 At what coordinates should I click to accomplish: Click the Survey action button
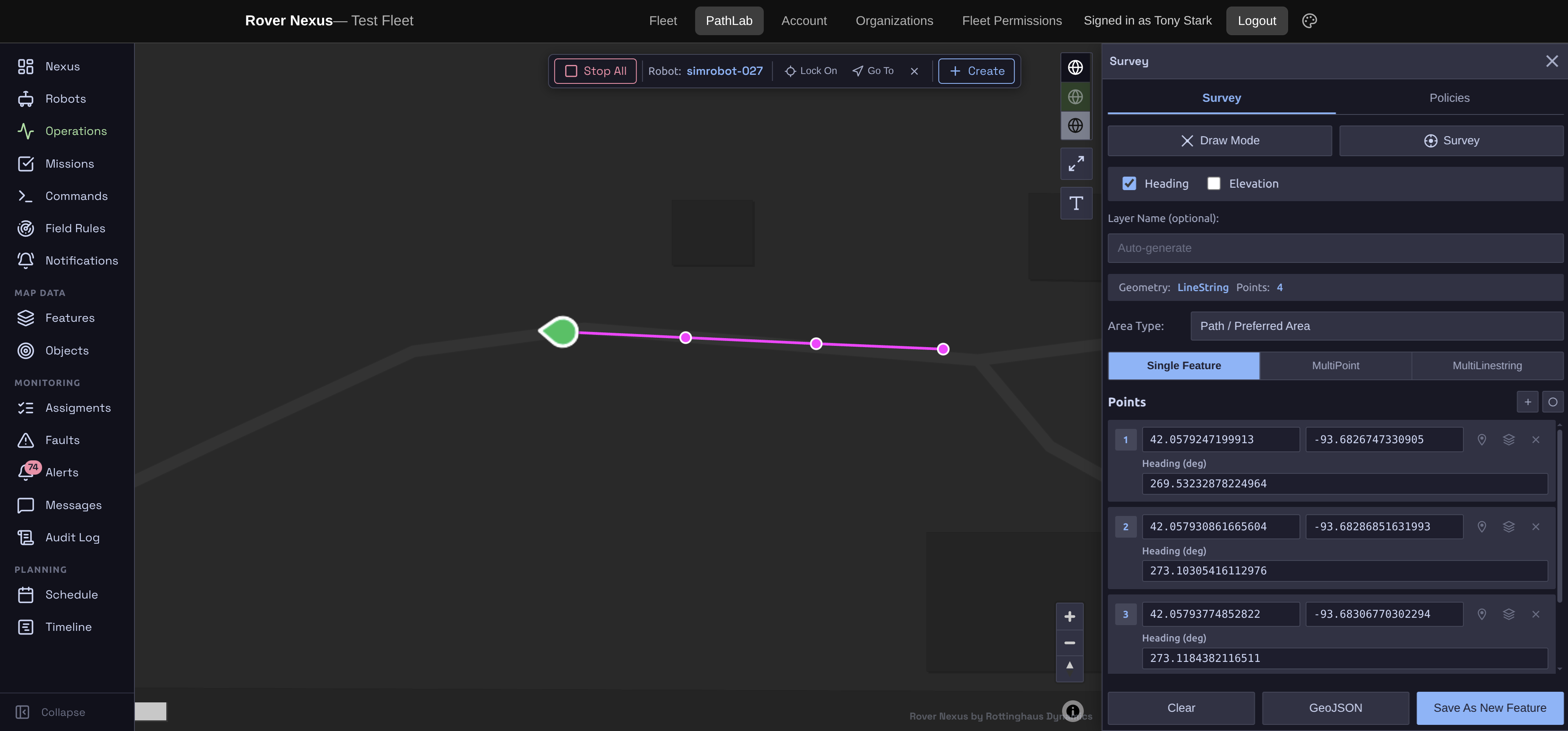(1451, 141)
